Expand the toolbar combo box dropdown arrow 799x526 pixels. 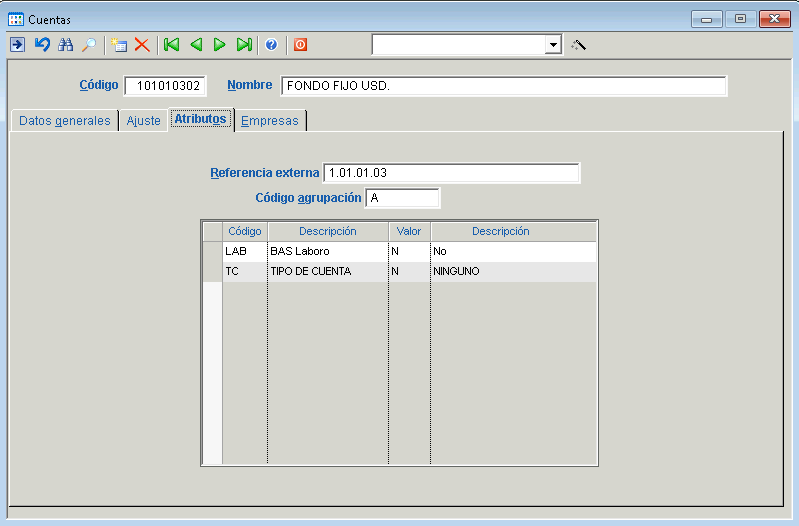pos(553,45)
